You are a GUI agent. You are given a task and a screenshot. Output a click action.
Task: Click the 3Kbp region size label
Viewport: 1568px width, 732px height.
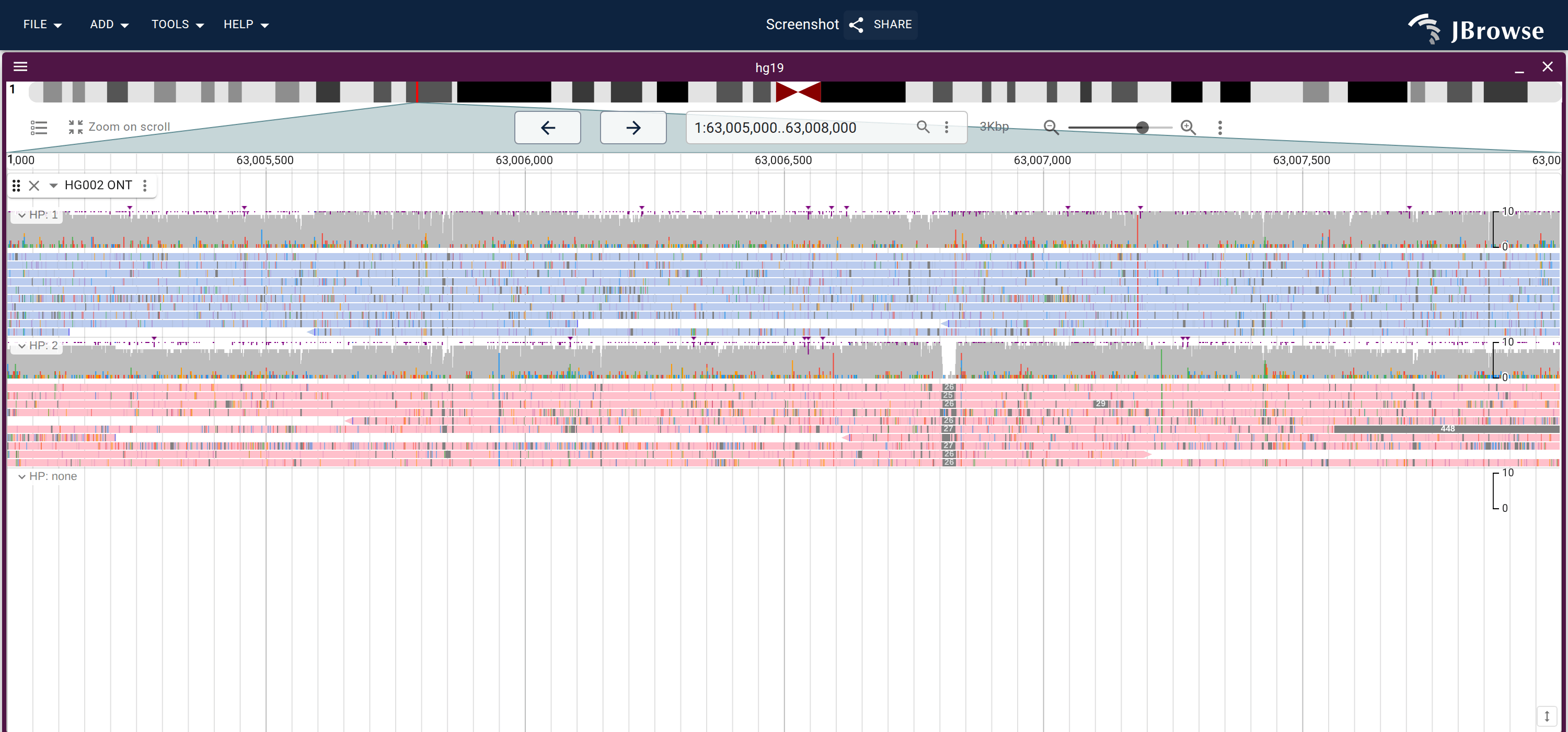click(x=994, y=127)
